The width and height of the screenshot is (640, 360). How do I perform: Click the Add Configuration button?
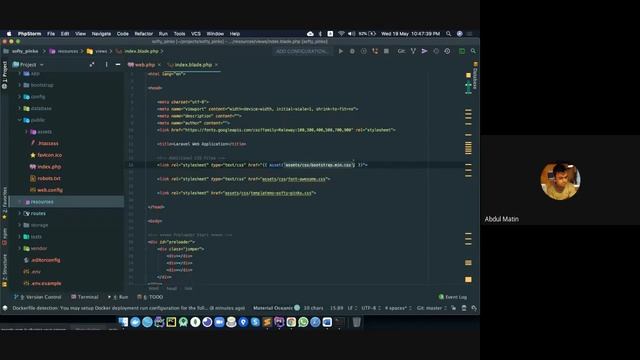(x=302, y=51)
